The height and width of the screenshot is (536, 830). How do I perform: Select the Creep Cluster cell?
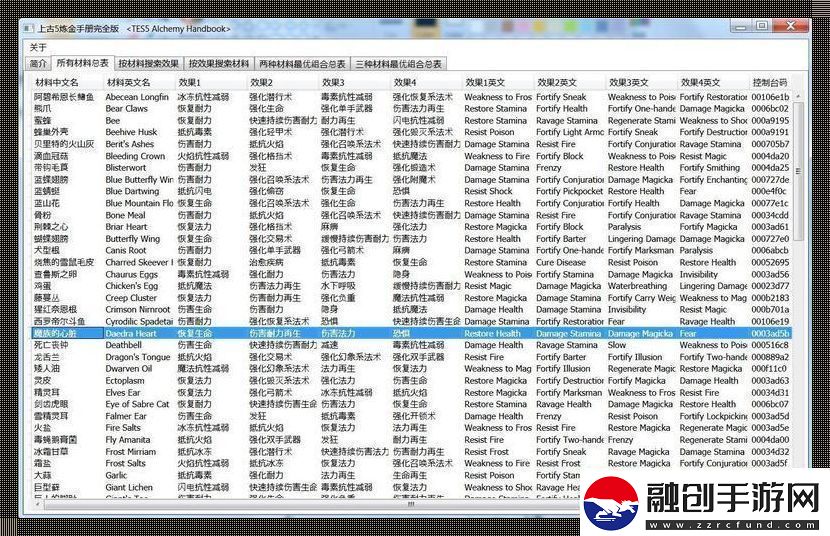(x=139, y=298)
